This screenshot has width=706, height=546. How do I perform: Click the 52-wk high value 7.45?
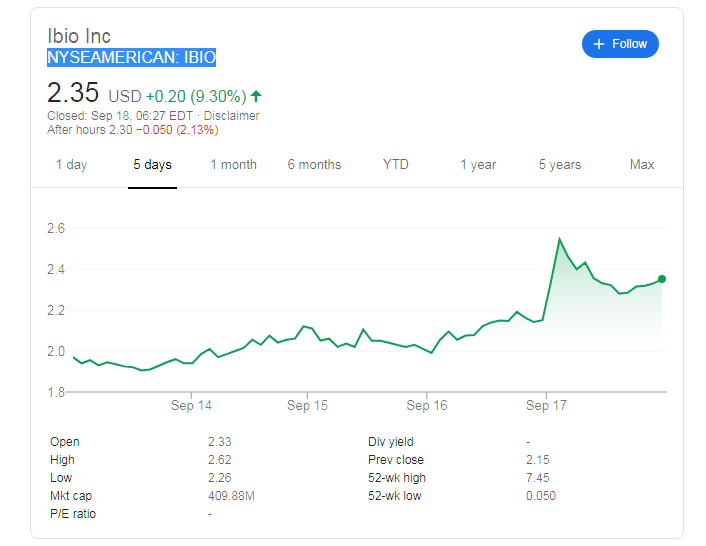538,478
